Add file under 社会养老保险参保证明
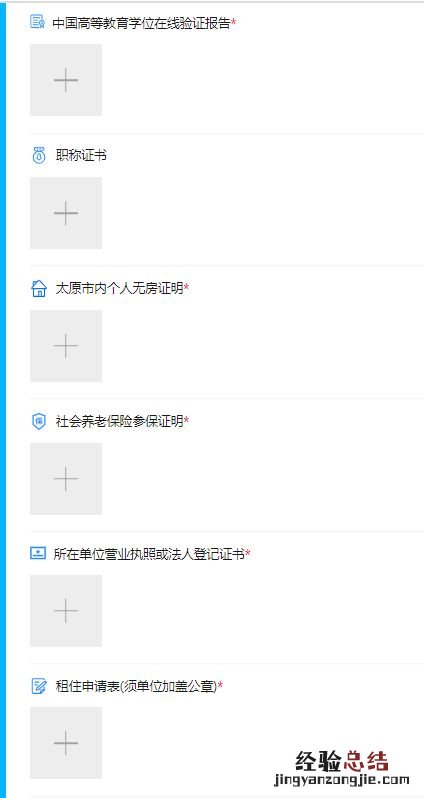Viewport: 424px width, 798px height. (x=66, y=478)
